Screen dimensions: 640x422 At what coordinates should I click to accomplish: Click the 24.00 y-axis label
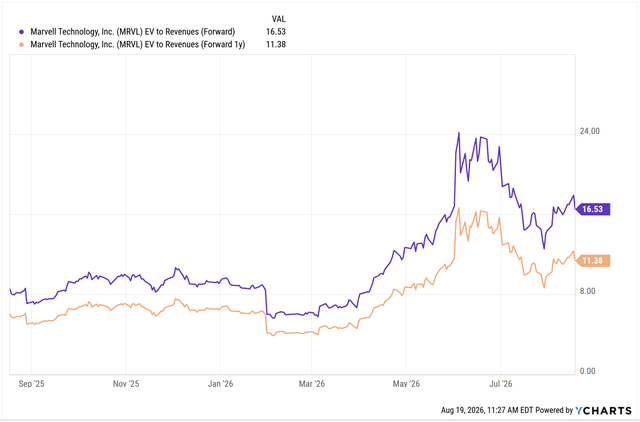point(590,131)
